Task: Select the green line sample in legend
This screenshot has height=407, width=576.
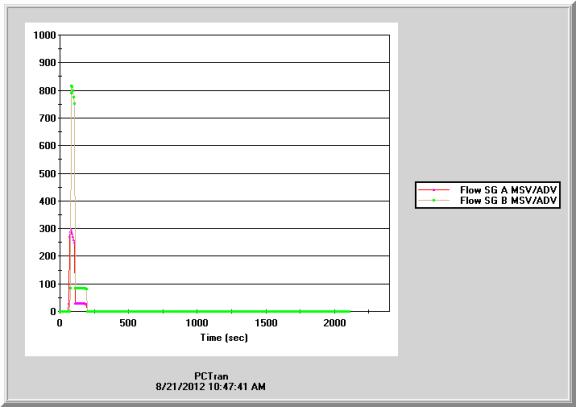Action: 434,201
